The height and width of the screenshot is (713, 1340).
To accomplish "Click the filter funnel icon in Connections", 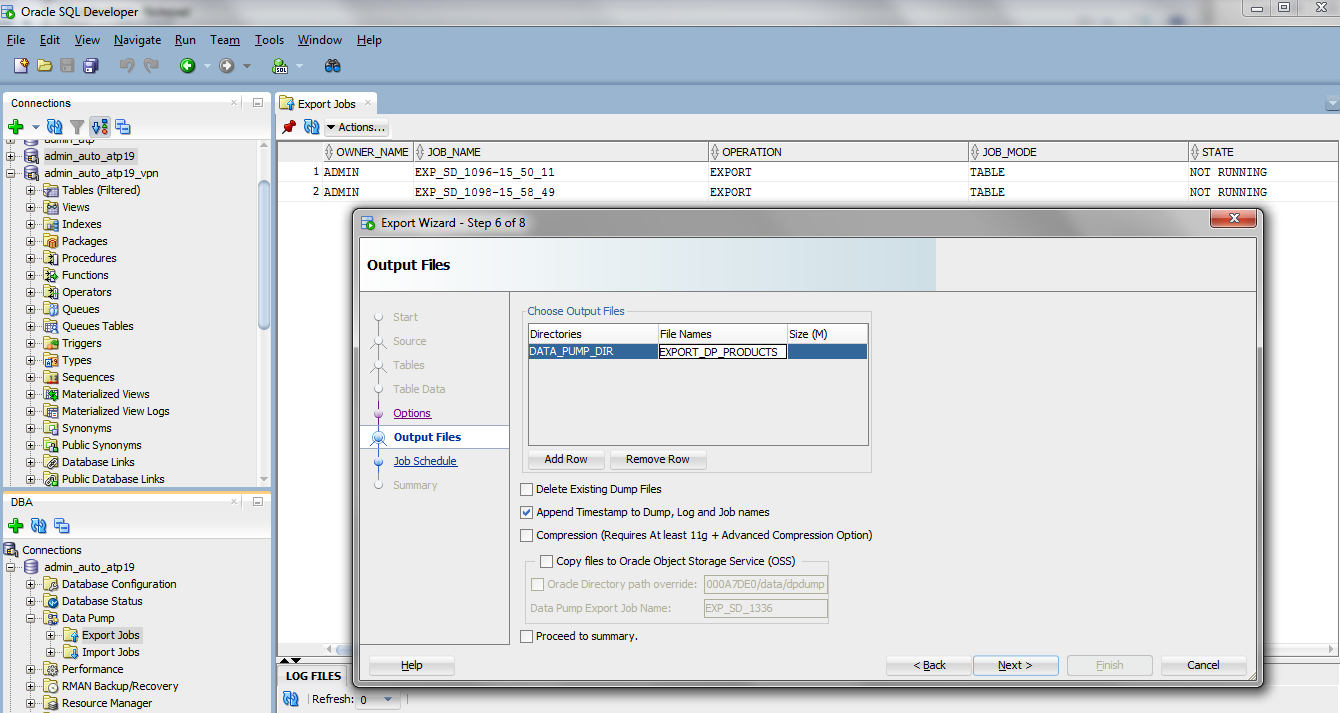I will pyautogui.click(x=77, y=127).
